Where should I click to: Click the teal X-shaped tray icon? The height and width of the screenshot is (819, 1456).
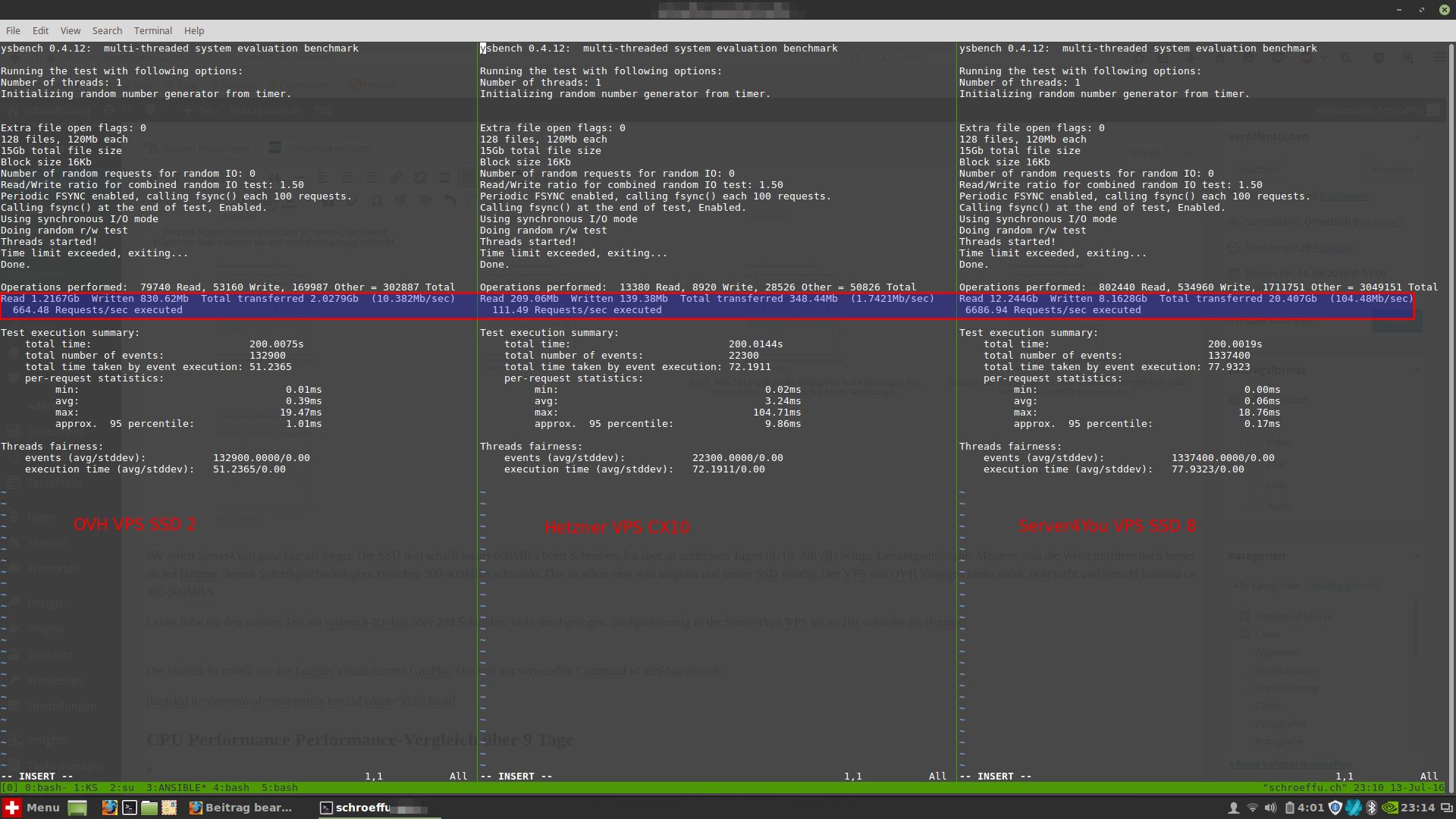[1354, 808]
